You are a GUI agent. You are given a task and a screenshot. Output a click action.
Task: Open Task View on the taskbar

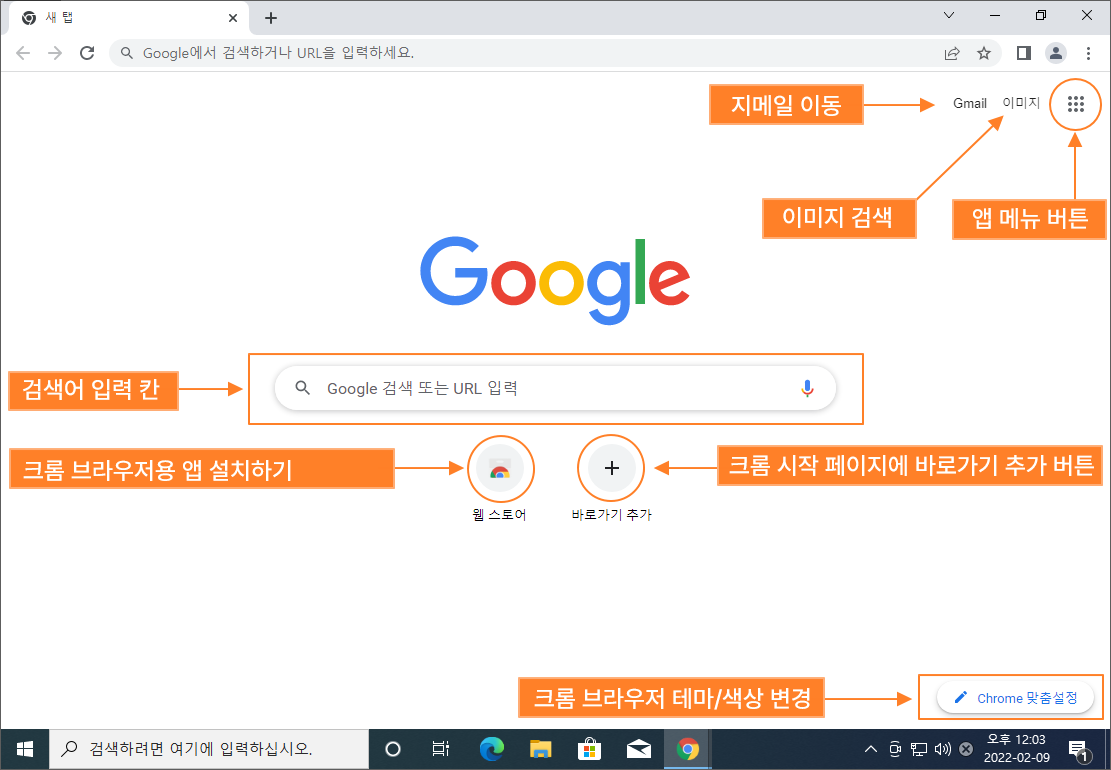click(441, 749)
